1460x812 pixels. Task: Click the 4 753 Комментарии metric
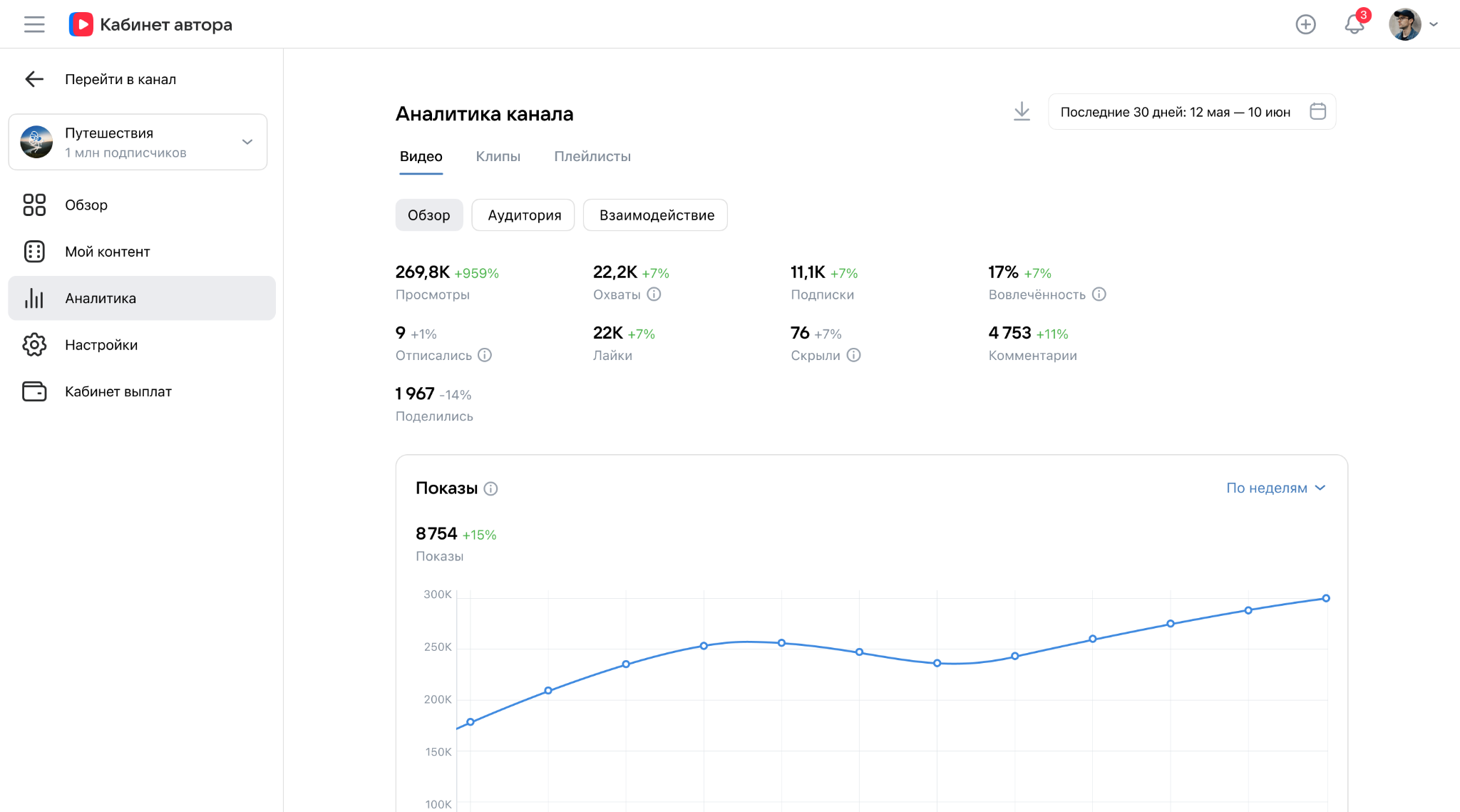coord(1032,344)
